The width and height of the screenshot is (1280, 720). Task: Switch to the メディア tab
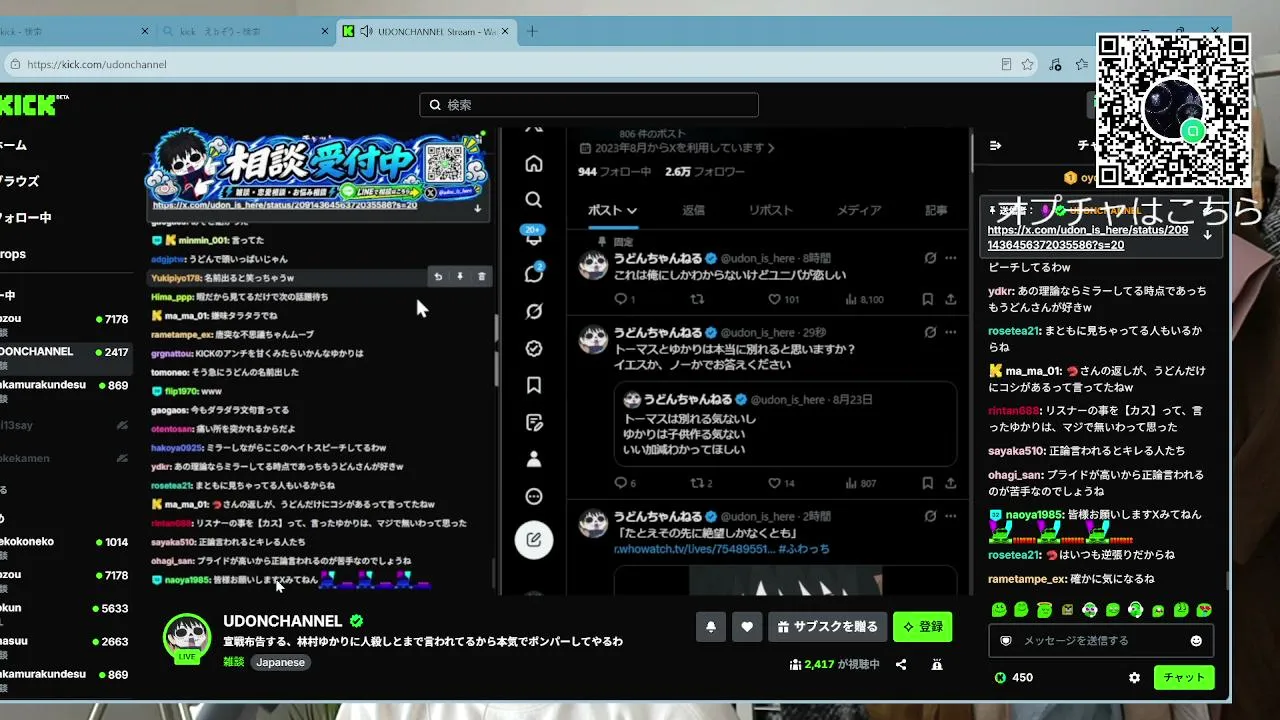tap(859, 210)
